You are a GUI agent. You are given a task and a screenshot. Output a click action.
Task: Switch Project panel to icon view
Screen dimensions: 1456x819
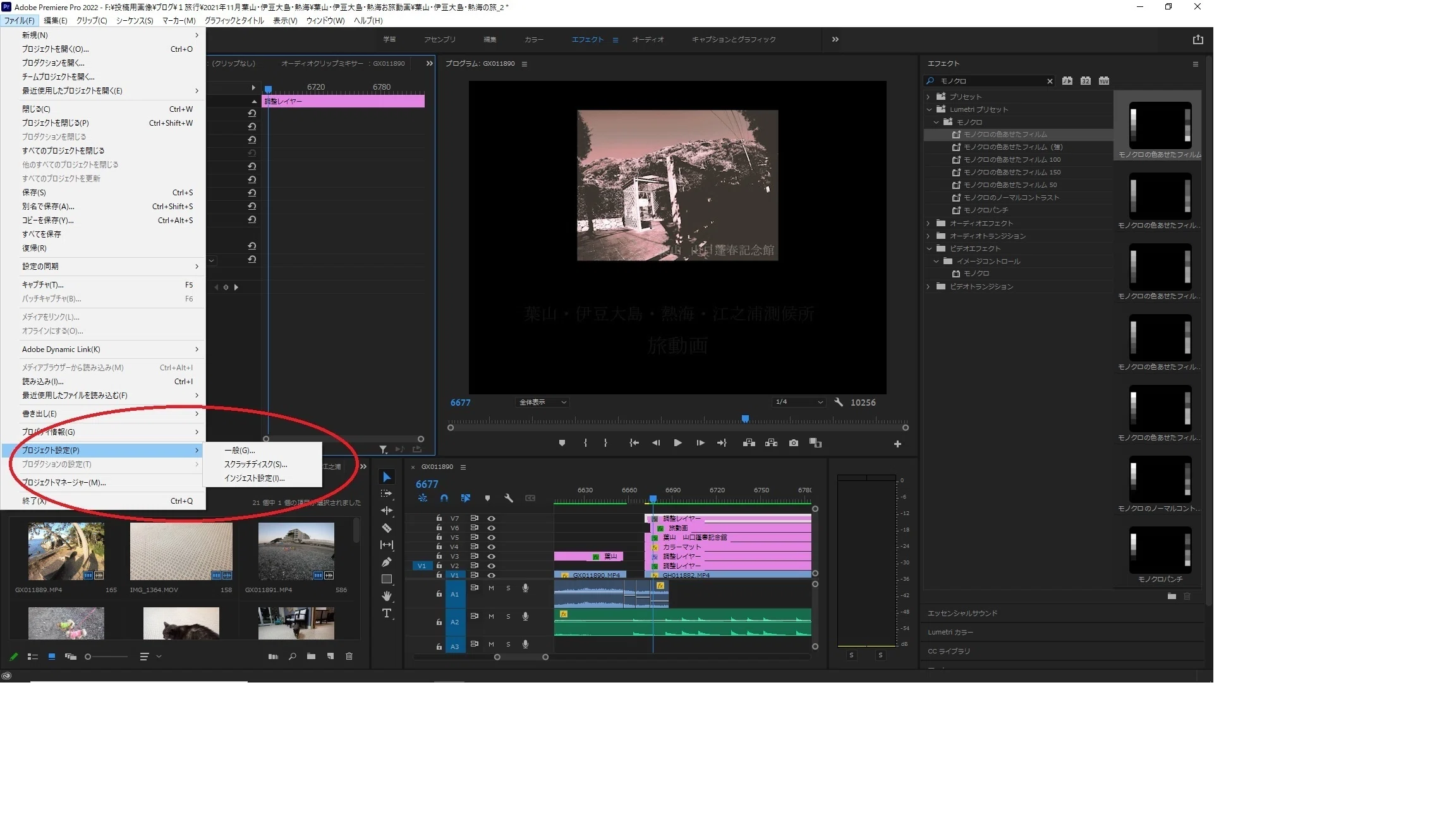click(x=52, y=657)
